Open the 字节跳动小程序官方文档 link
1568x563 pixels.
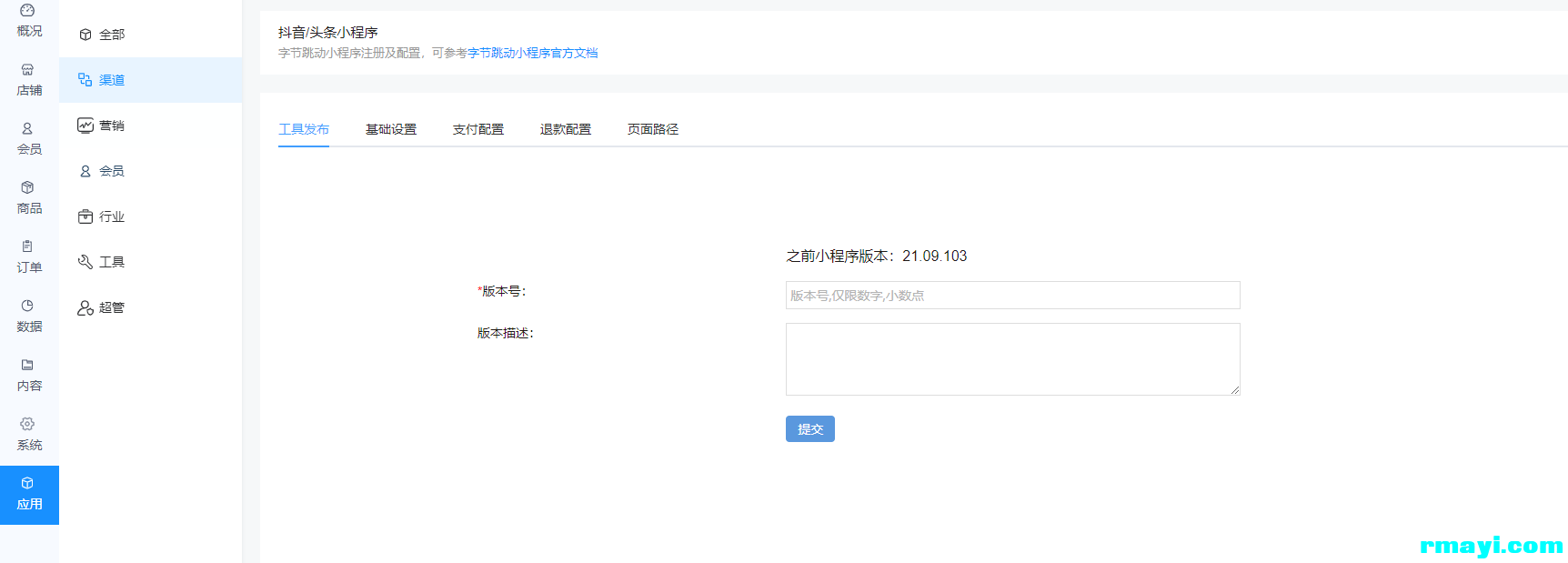(533, 54)
